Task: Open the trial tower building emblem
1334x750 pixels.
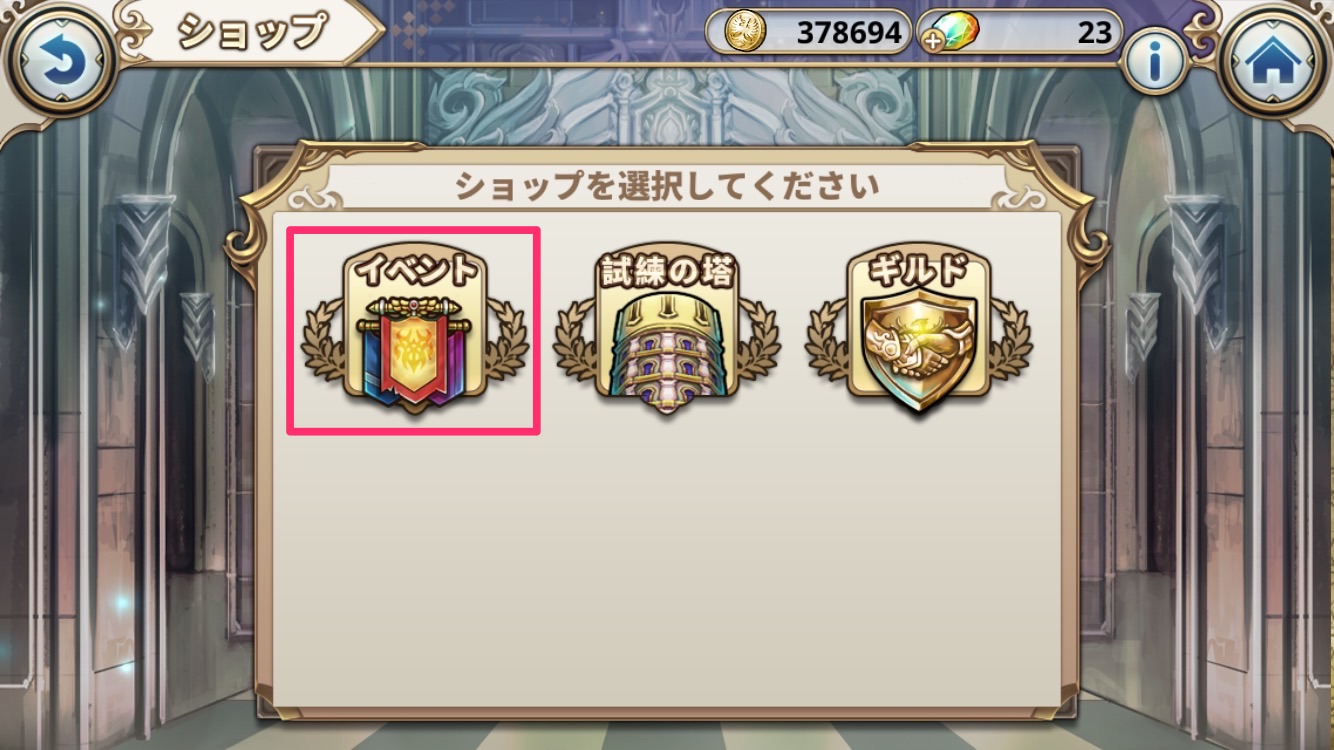Action: (x=667, y=350)
